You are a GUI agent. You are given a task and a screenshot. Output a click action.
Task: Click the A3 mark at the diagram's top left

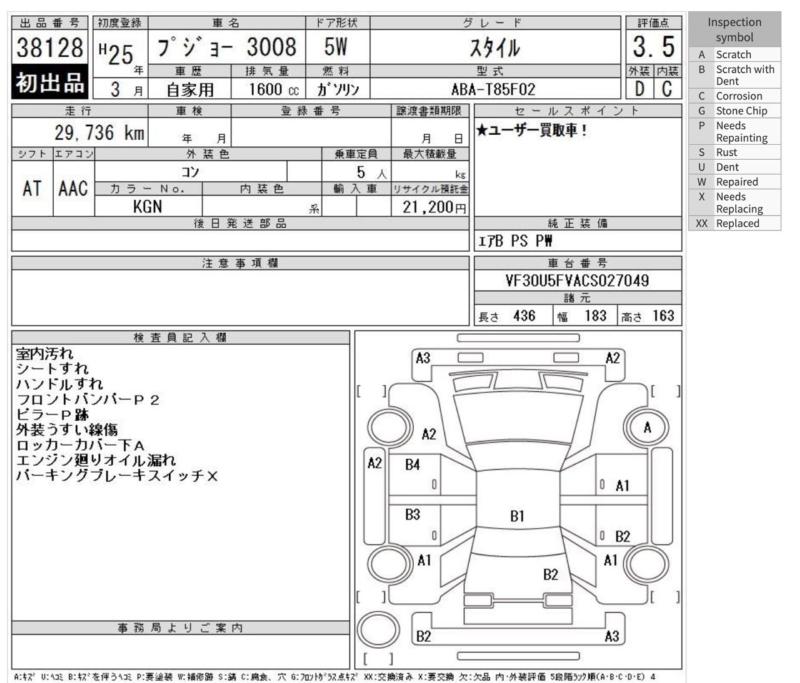click(423, 358)
